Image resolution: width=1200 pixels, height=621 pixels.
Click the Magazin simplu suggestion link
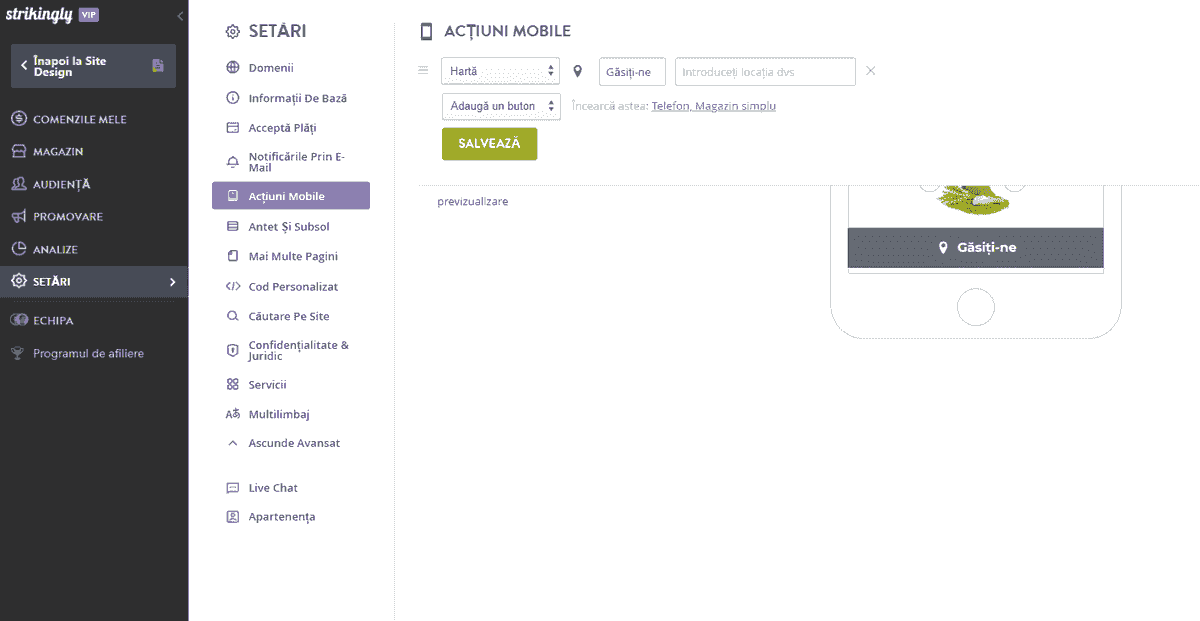[735, 106]
